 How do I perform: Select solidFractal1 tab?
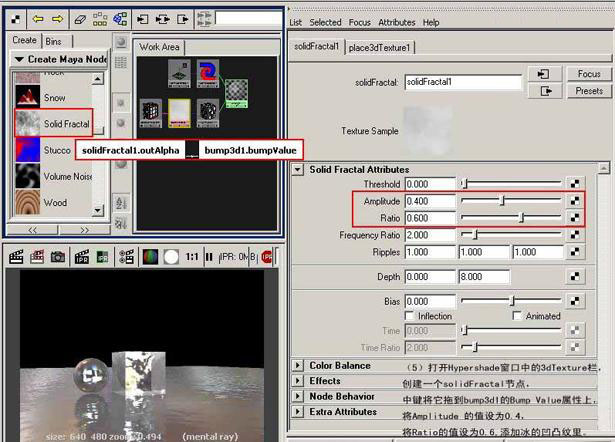[317, 46]
